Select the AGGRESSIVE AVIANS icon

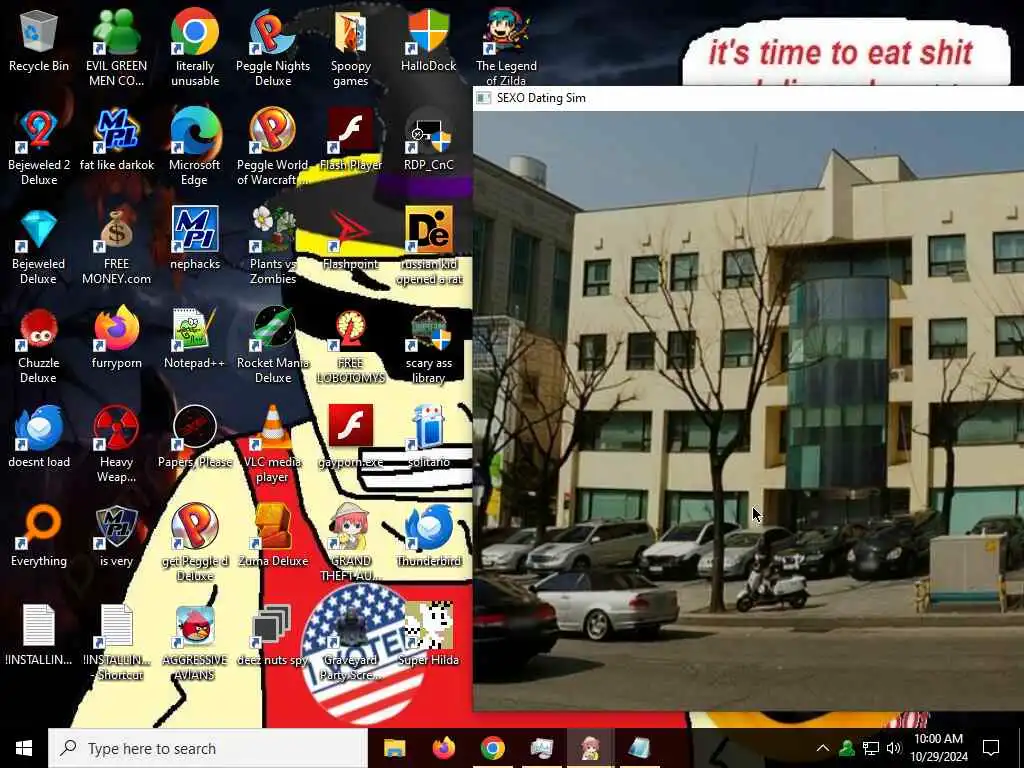tap(195, 643)
